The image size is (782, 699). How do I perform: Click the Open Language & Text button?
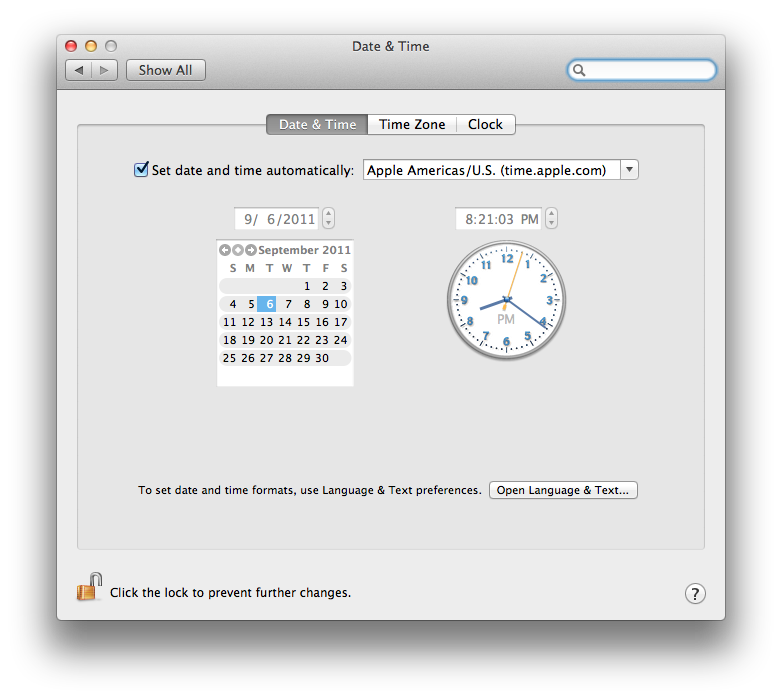(x=563, y=490)
